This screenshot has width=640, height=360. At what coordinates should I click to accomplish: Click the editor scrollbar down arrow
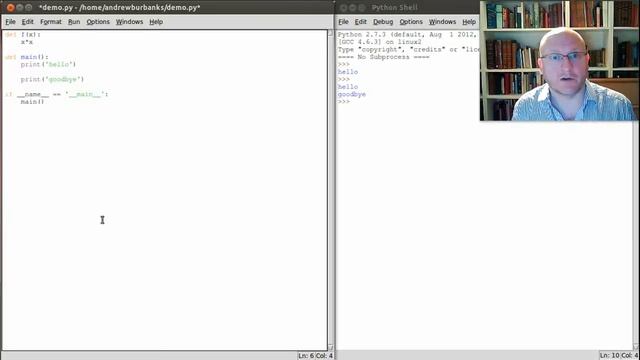click(x=331, y=347)
